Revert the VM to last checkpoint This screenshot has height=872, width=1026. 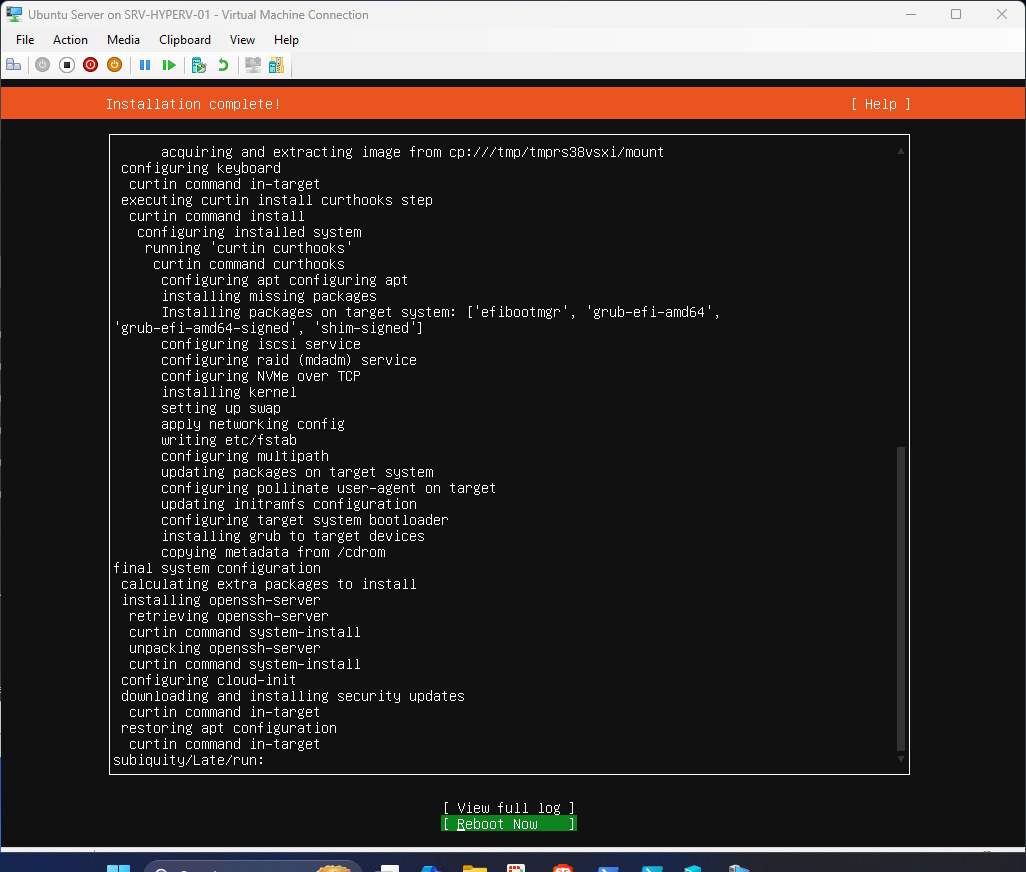(x=225, y=64)
